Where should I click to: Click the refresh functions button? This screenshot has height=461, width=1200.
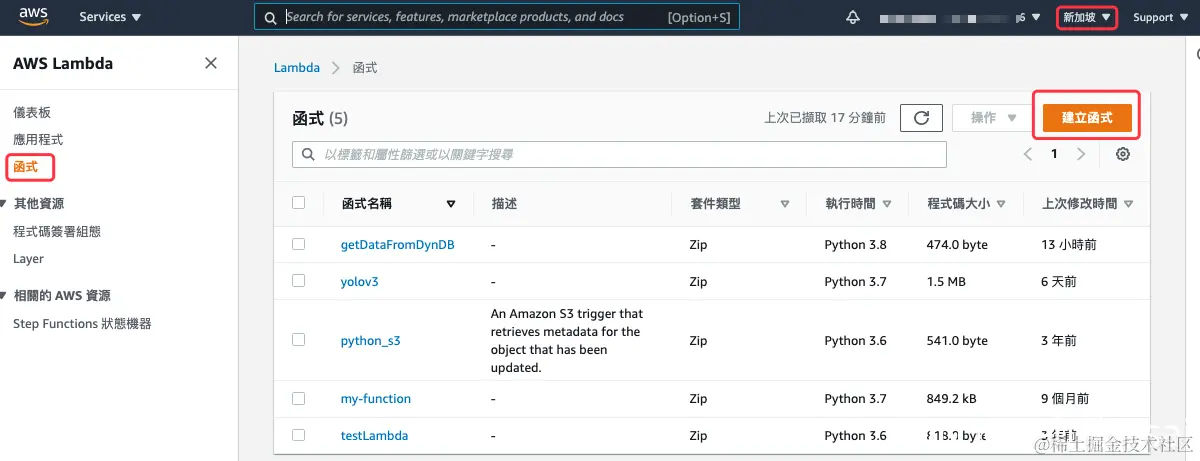[x=921, y=118]
